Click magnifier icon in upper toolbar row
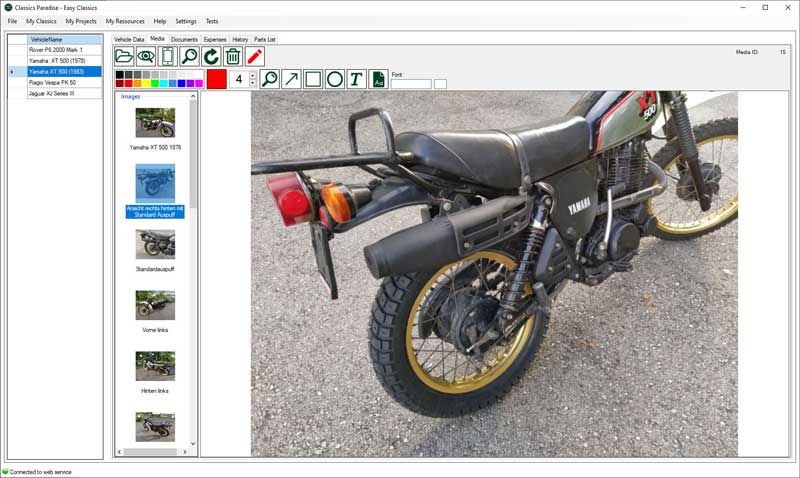The width and height of the screenshot is (800, 478). pyautogui.click(x=189, y=56)
